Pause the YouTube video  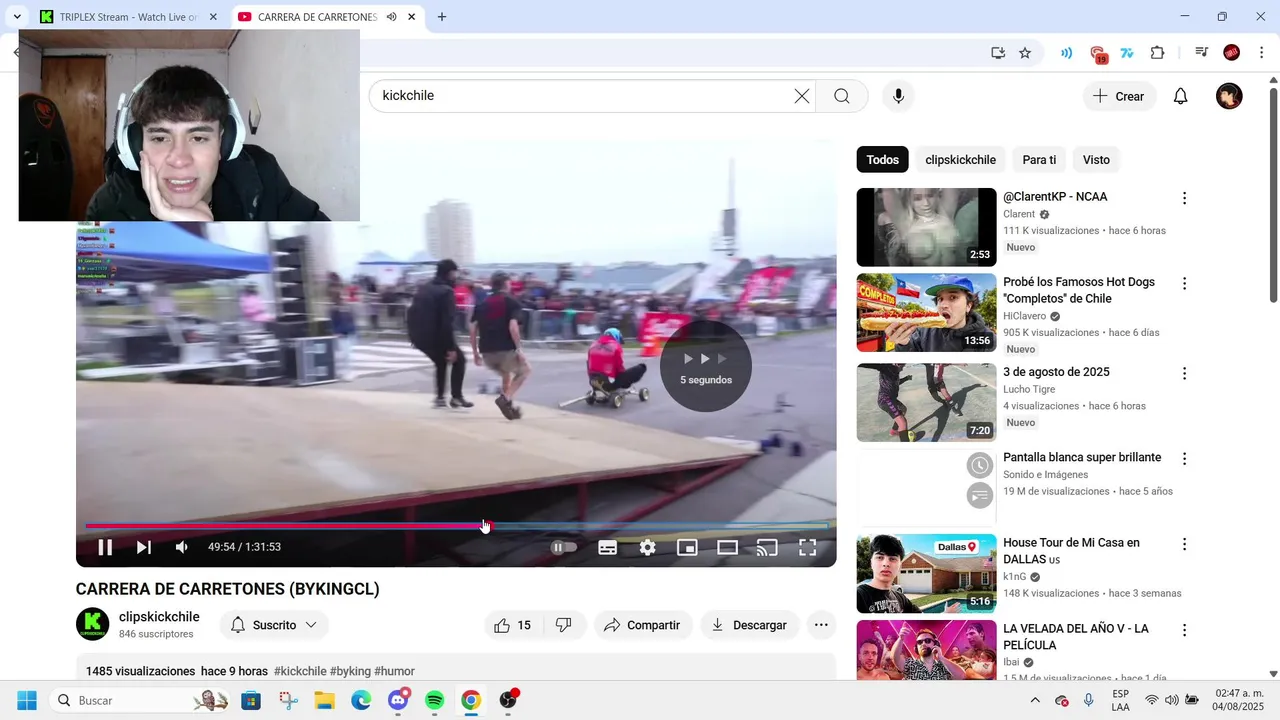[105, 547]
